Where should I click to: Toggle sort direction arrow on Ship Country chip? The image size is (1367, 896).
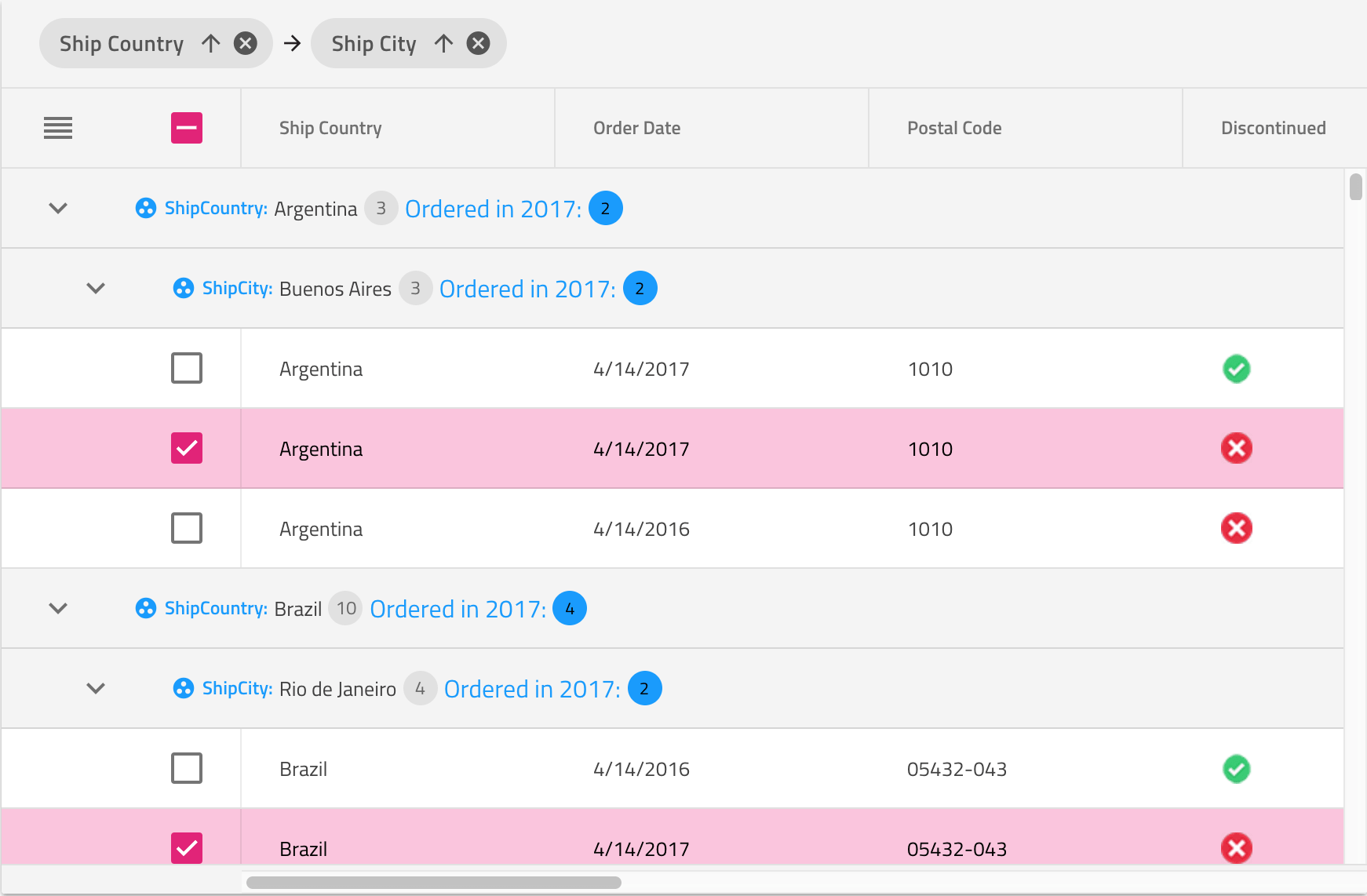click(210, 43)
